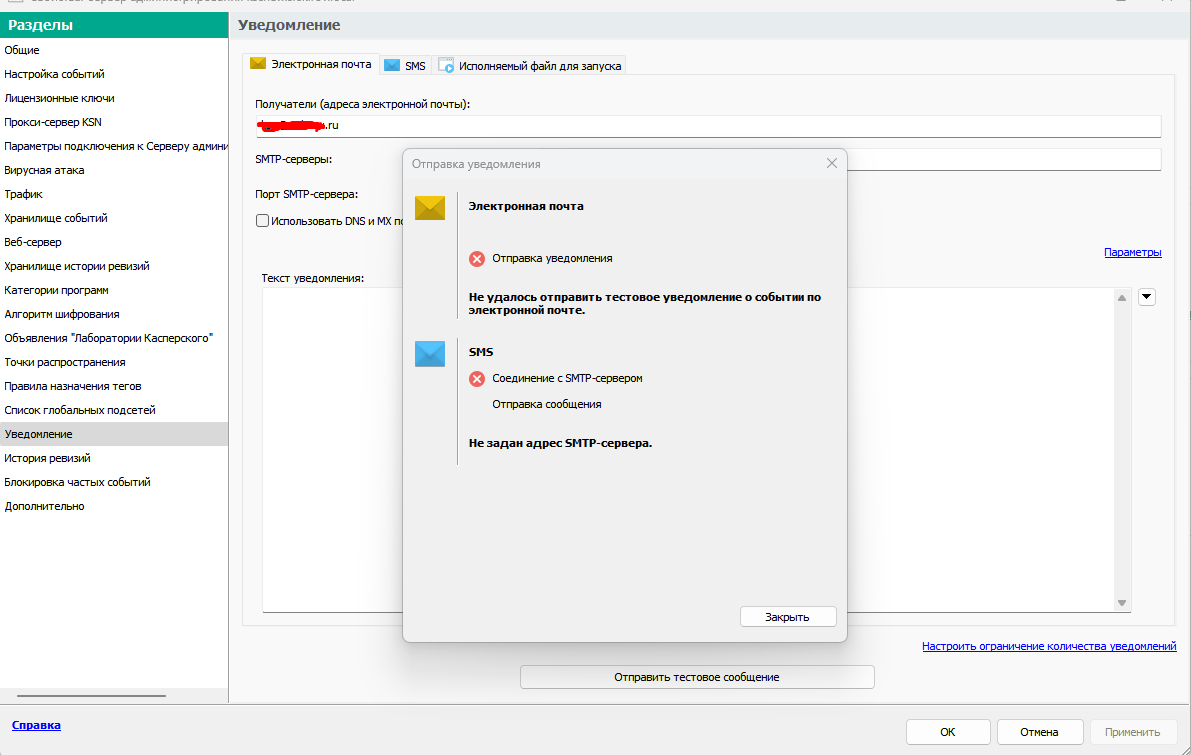
Task: Switch to the SMS tab
Action: click(406, 66)
